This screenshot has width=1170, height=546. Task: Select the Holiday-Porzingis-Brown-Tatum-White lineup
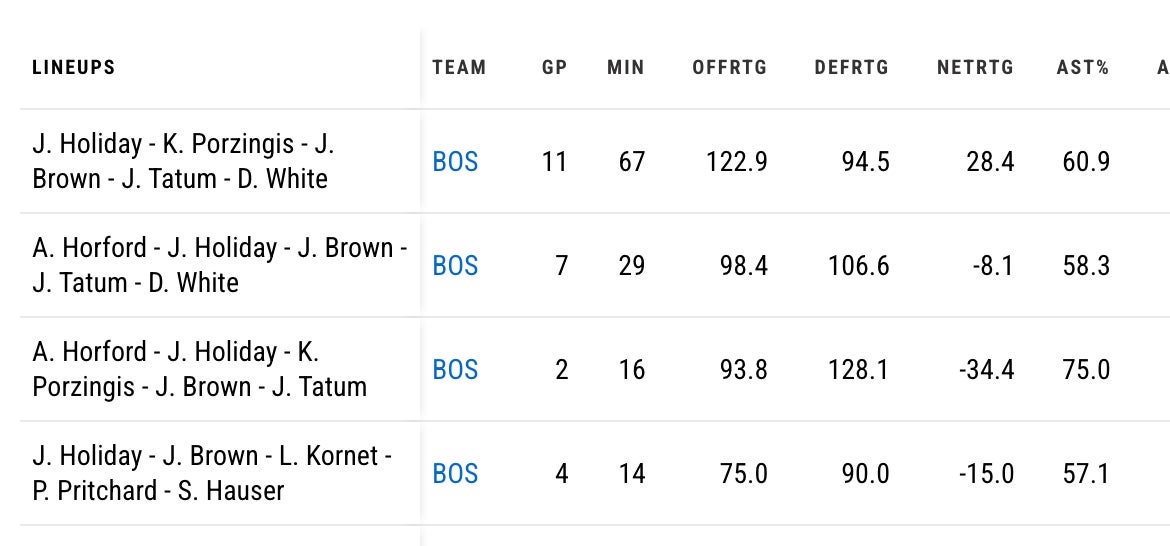coord(183,161)
